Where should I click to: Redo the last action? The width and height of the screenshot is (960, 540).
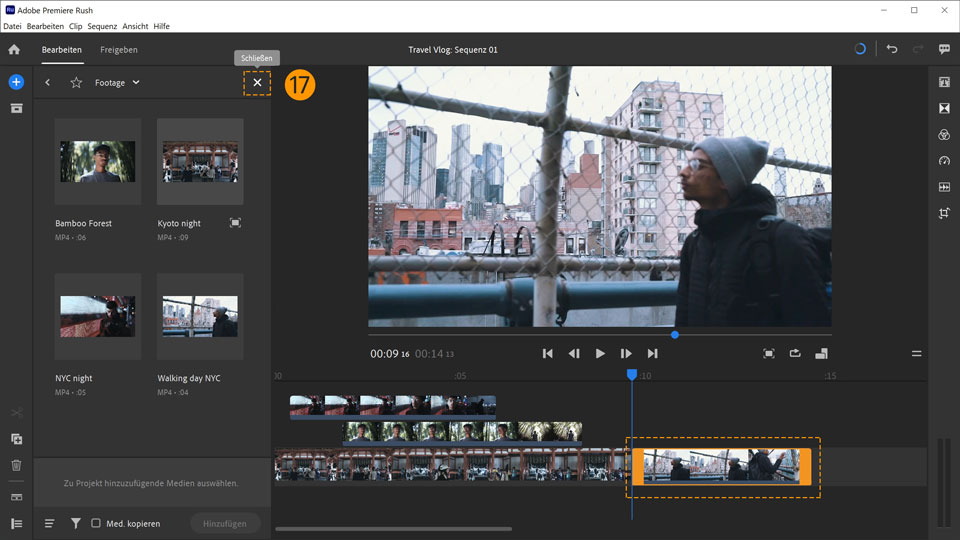click(x=918, y=49)
